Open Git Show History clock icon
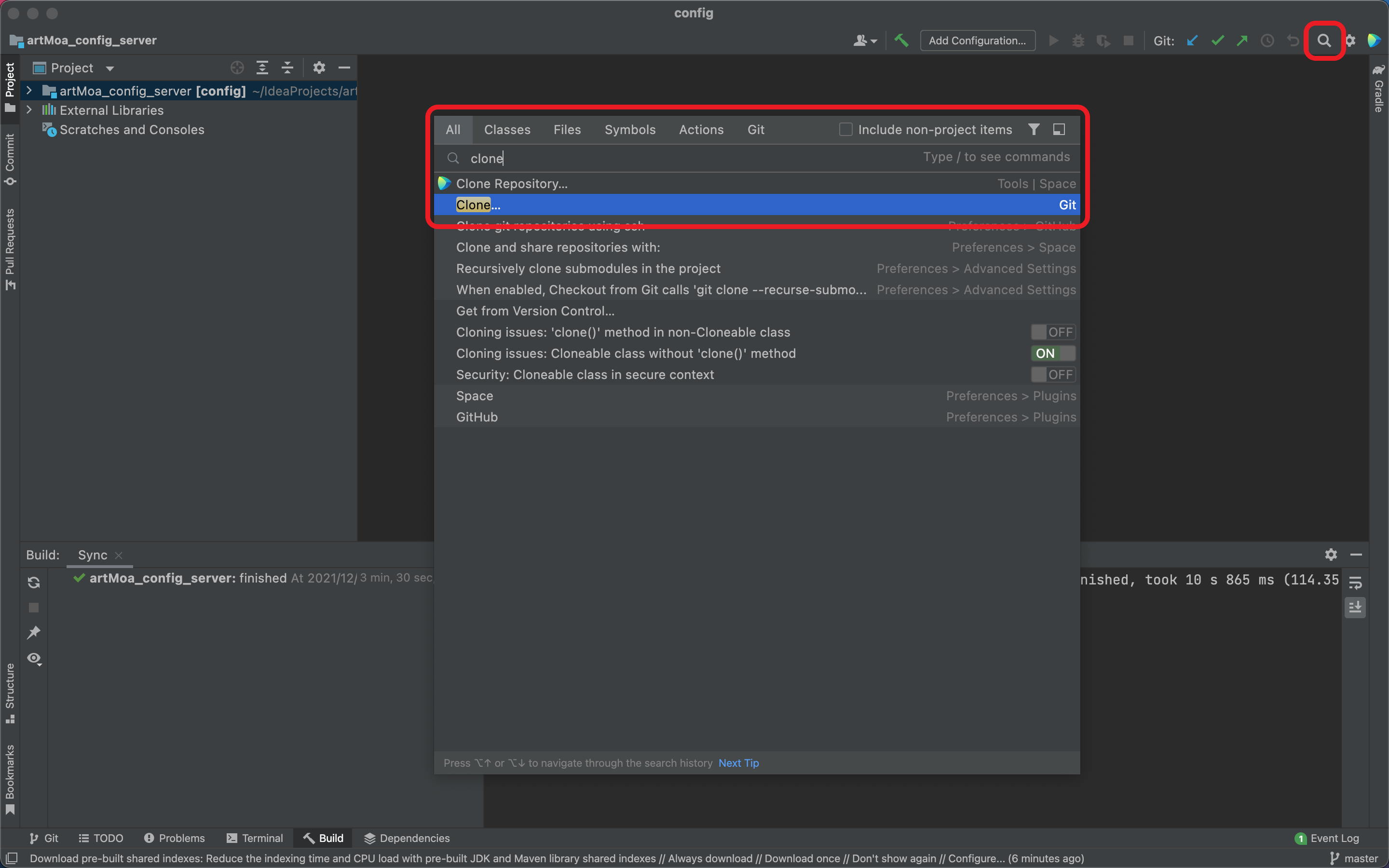The height and width of the screenshot is (868, 1389). (x=1267, y=41)
